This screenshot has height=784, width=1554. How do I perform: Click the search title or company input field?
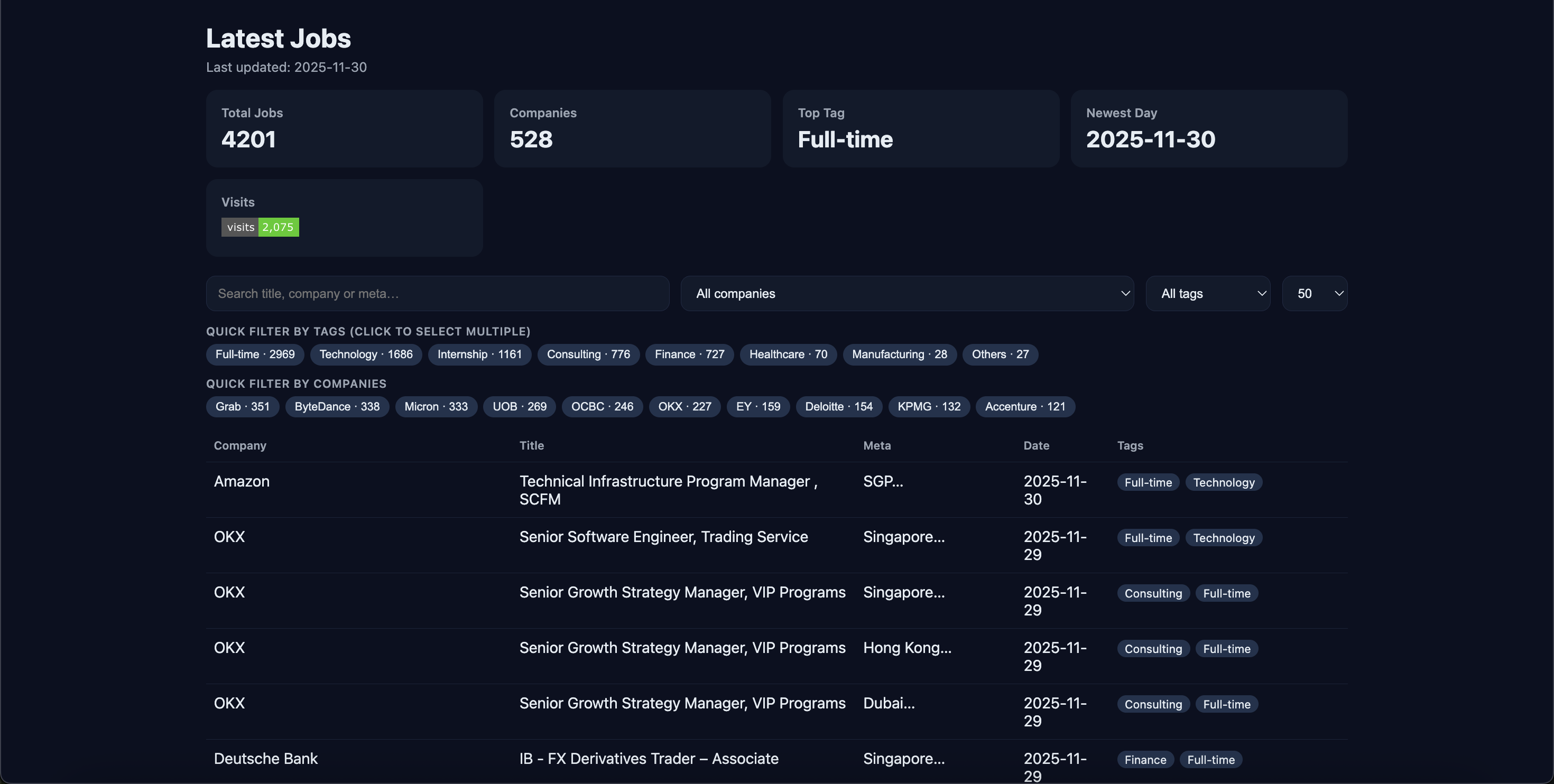point(437,294)
